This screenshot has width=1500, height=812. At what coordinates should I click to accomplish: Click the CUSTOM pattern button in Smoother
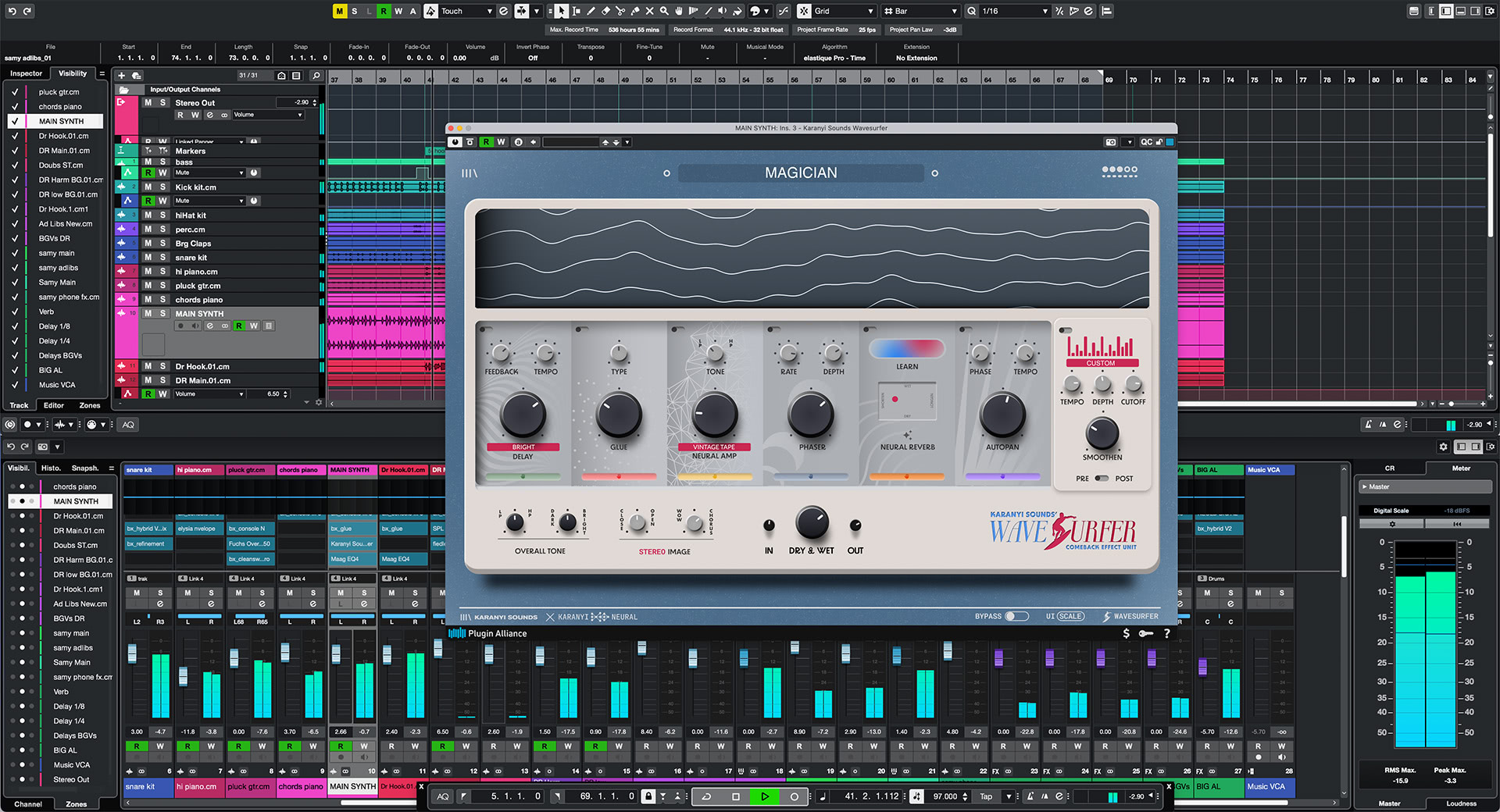[1101, 363]
